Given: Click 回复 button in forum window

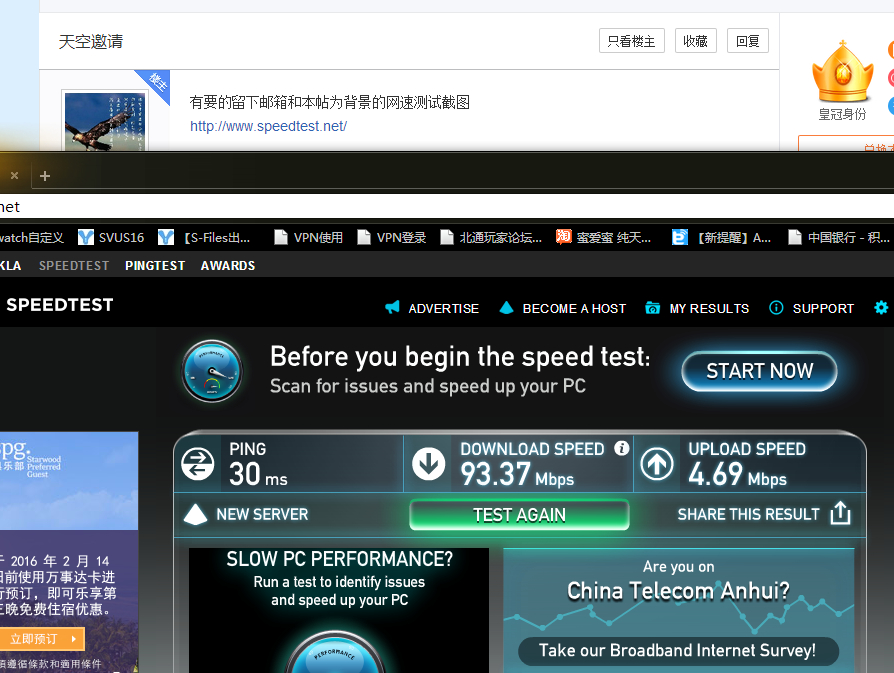Looking at the screenshot, I should click(747, 41).
